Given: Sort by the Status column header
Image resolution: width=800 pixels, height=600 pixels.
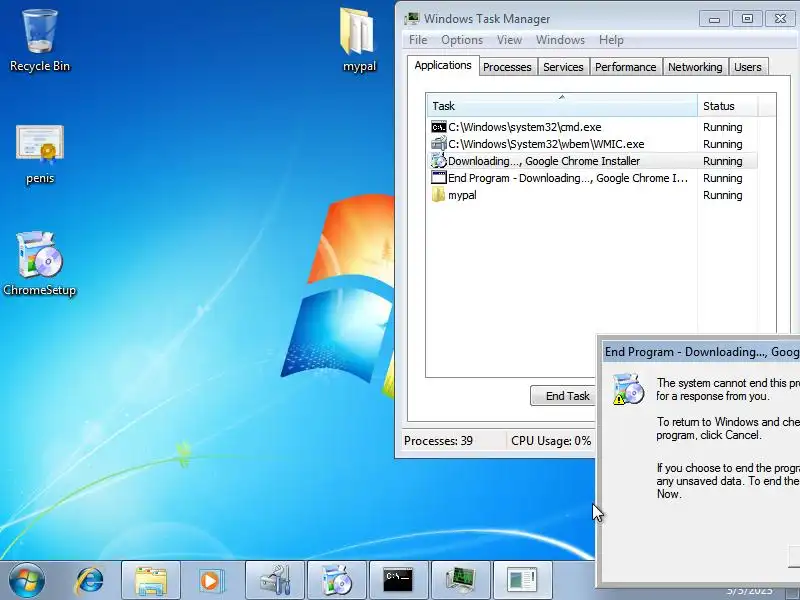Looking at the screenshot, I should 728,106.
